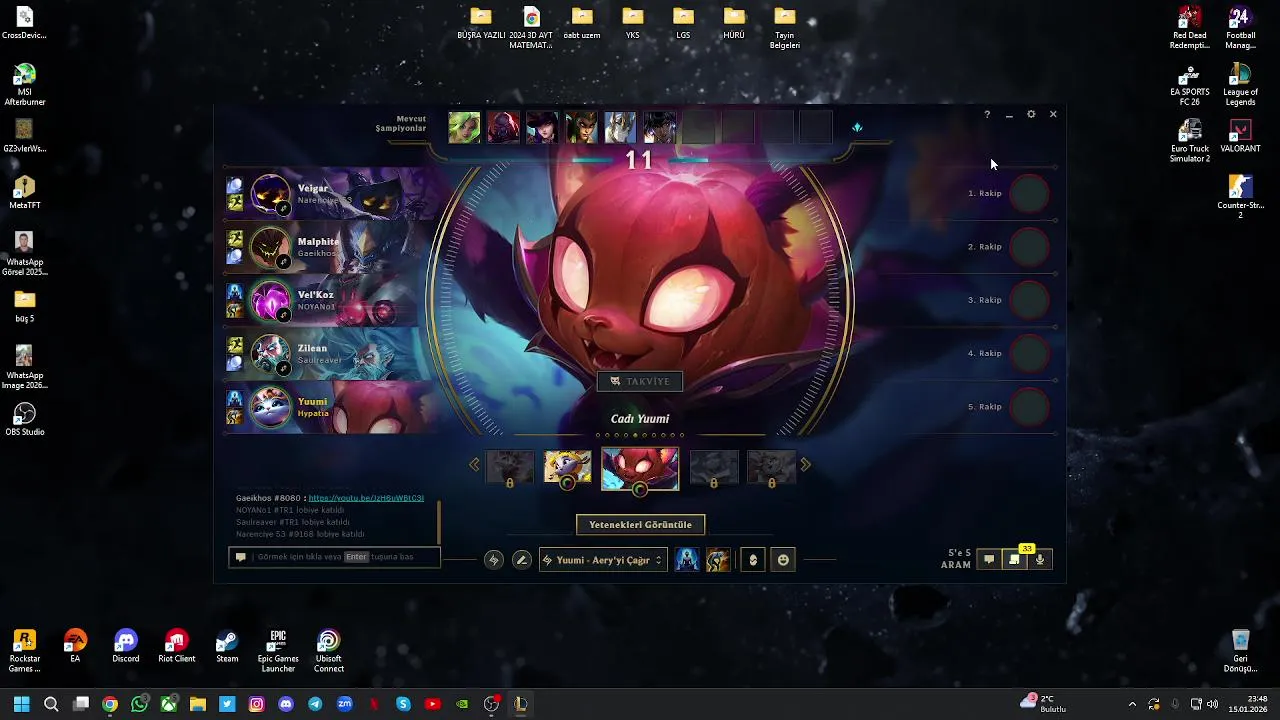Screen dimensions: 1280x720
Task: Pick the last locked skin thumbnail
Action: 771,467
